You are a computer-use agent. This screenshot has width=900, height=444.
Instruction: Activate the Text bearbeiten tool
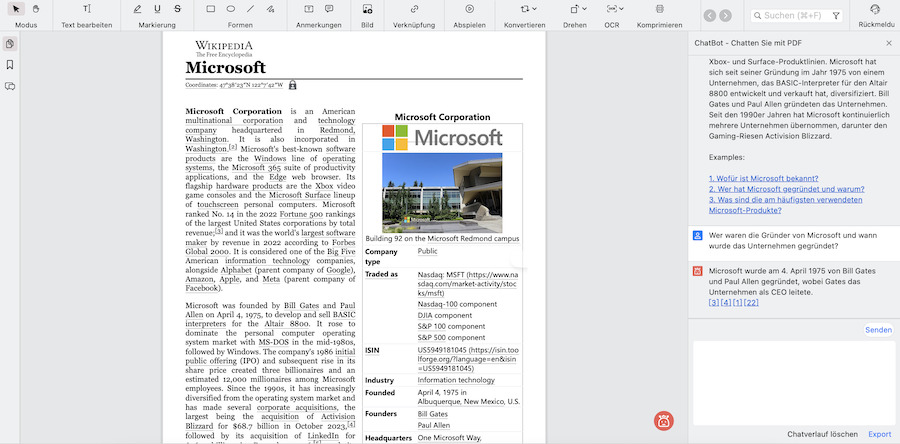point(87,9)
